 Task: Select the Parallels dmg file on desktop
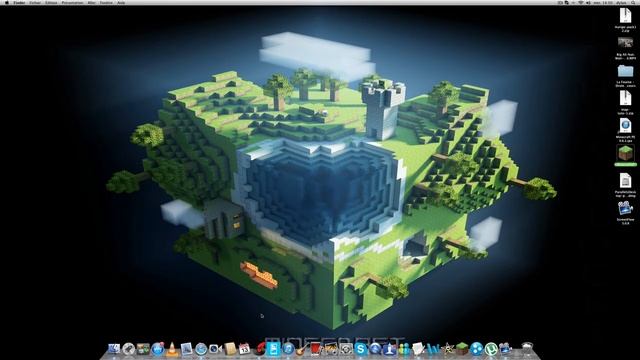click(625, 181)
